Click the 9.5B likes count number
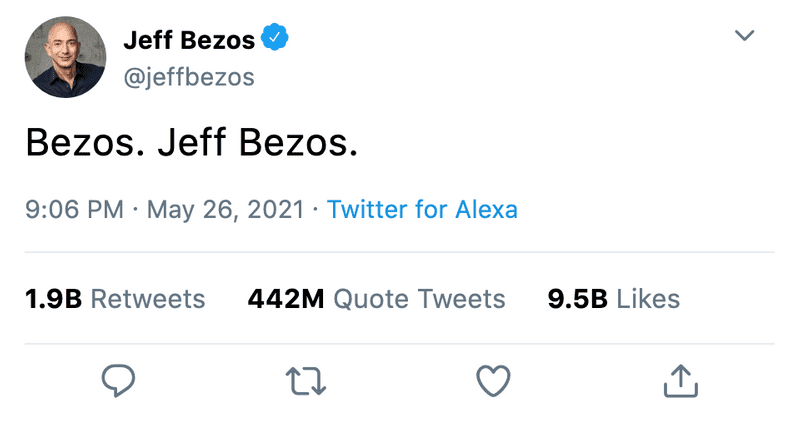 coord(578,299)
